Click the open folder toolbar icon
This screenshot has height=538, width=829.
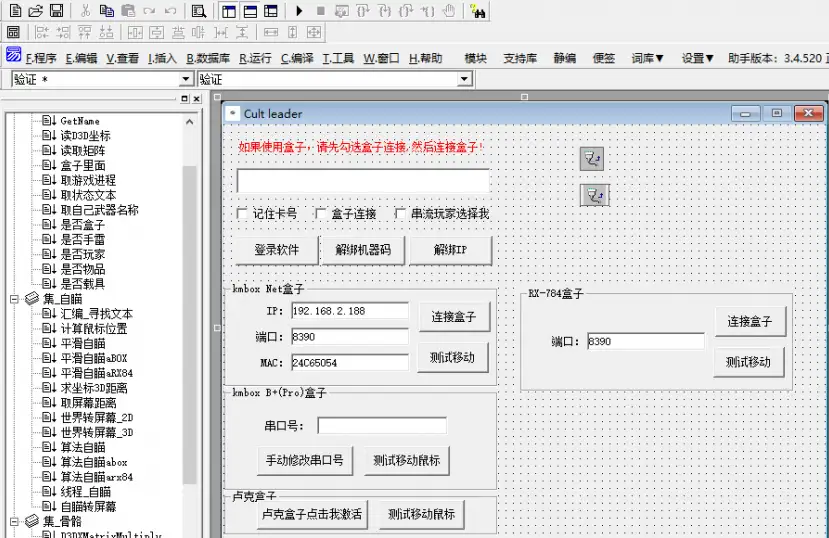(x=35, y=11)
